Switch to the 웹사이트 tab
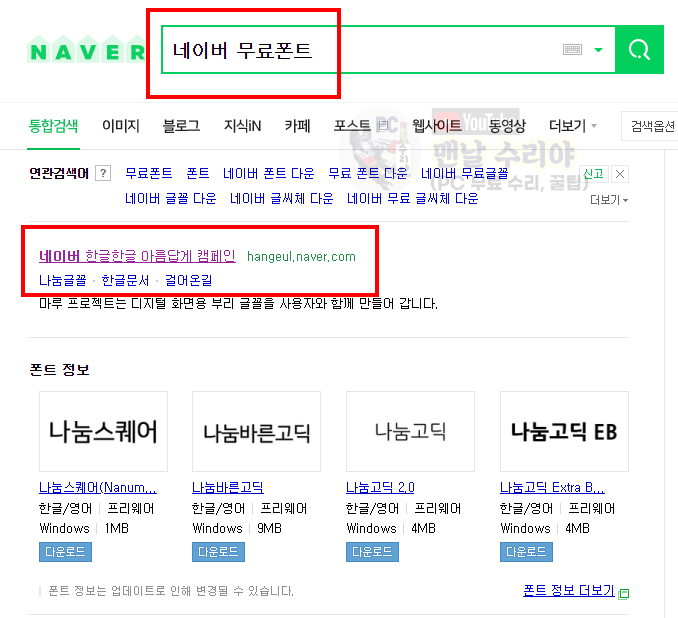Screen dimensions: 678x618 (437, 126)
